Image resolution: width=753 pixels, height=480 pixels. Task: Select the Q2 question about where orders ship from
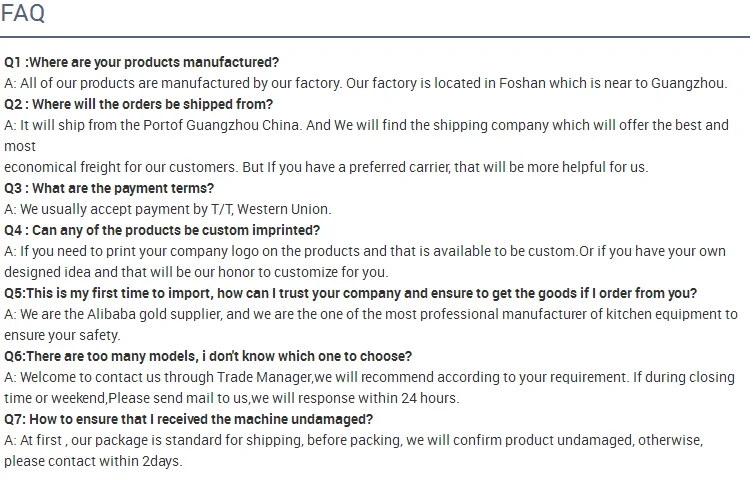tap(138, 104)
